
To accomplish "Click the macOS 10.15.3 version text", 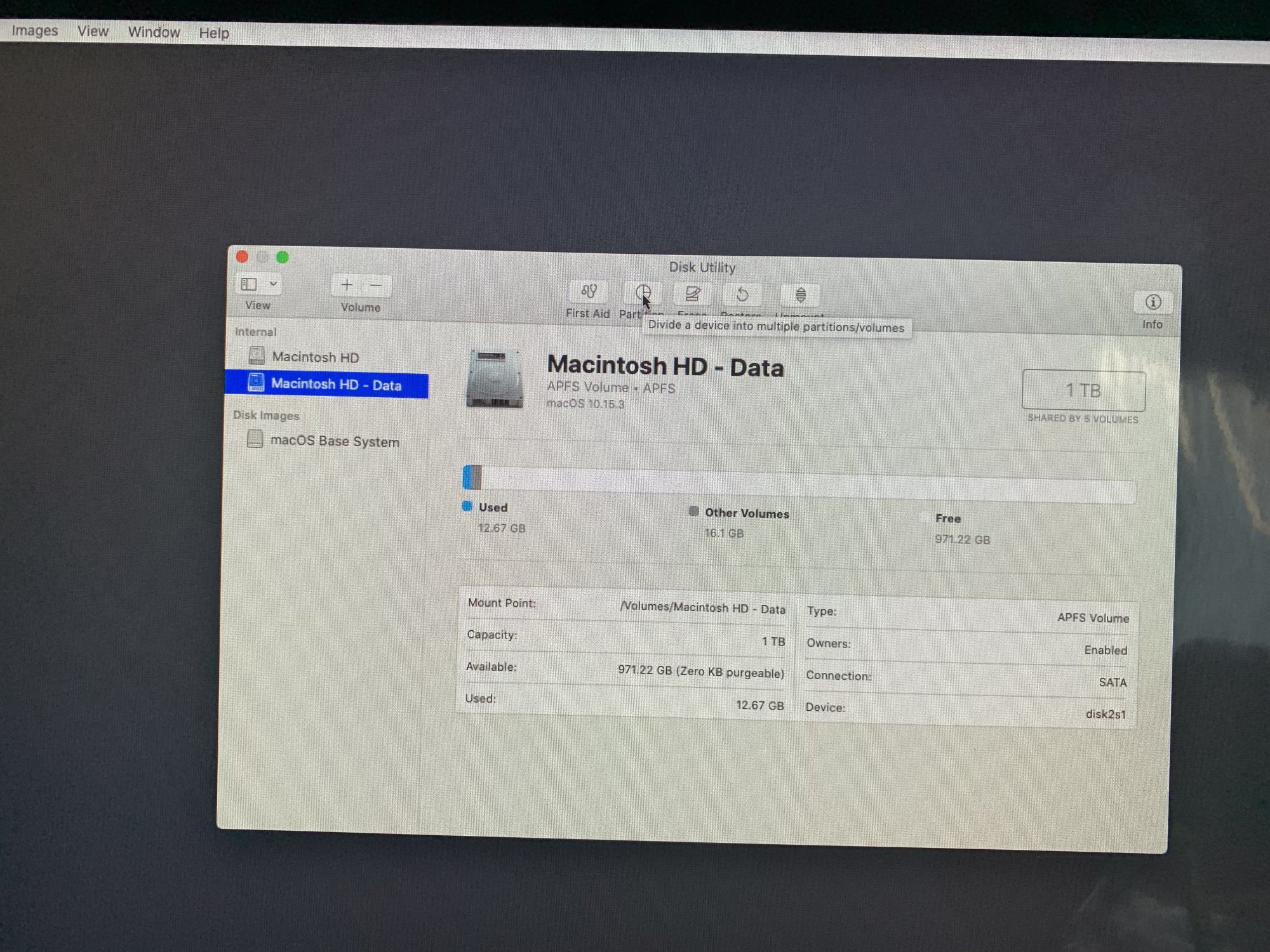I will point(585,404).
